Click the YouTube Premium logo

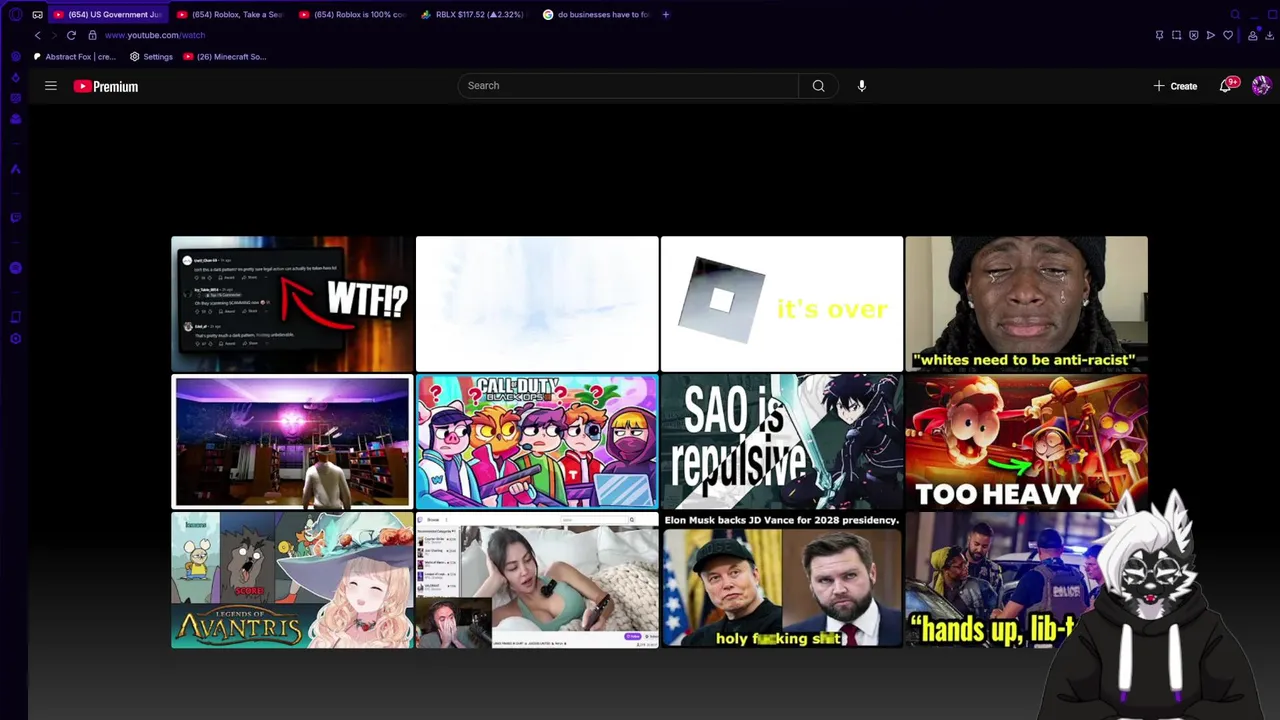(106, 86)
